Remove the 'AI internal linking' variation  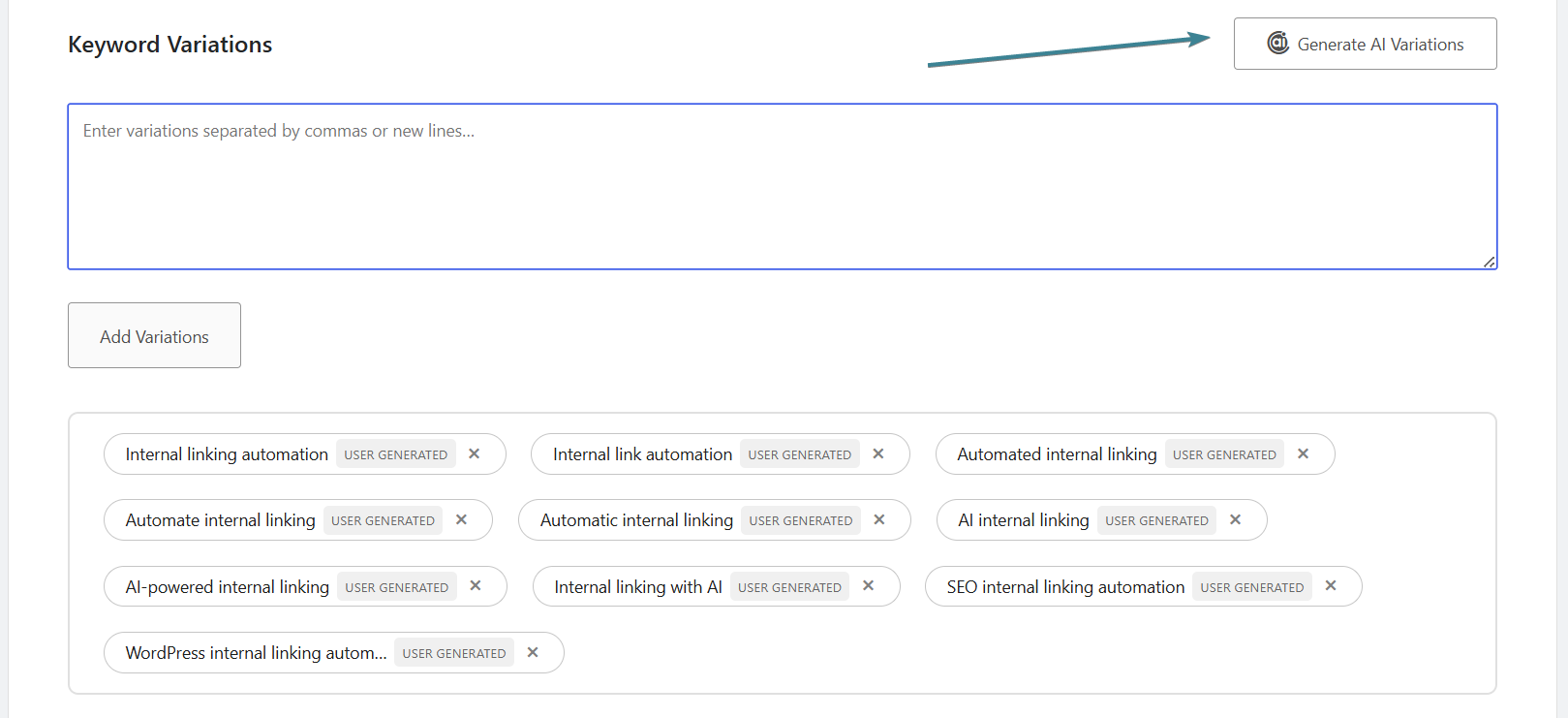(1236, 519)
